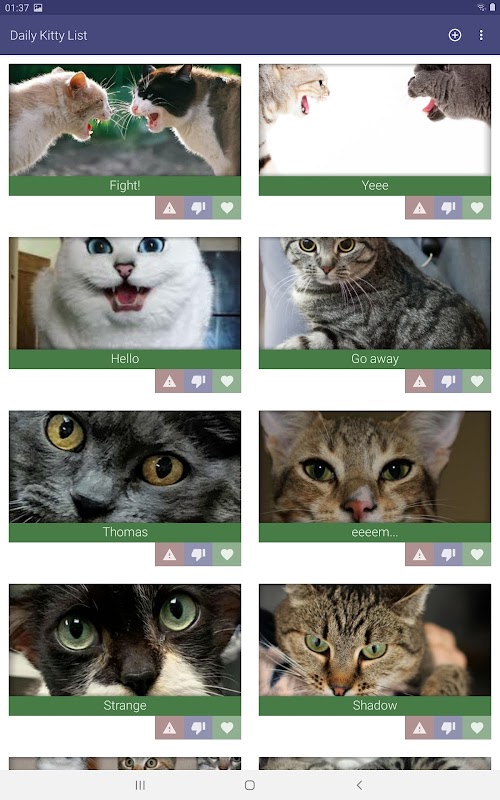Dislike the Go away cat
Viewport: 500px width, 800px height.
[448, 381]
